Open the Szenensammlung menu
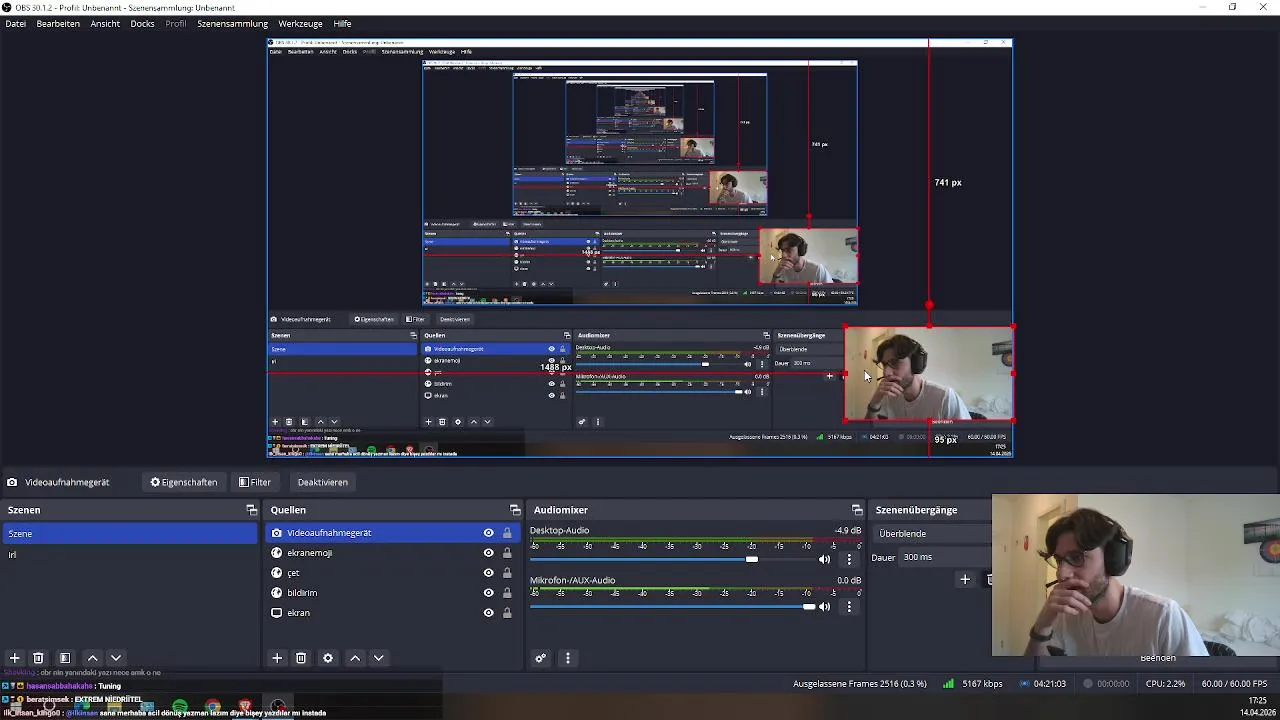The width and height of the screenshot is (1280, 720). pyautogui.click(x=232, y=23)
